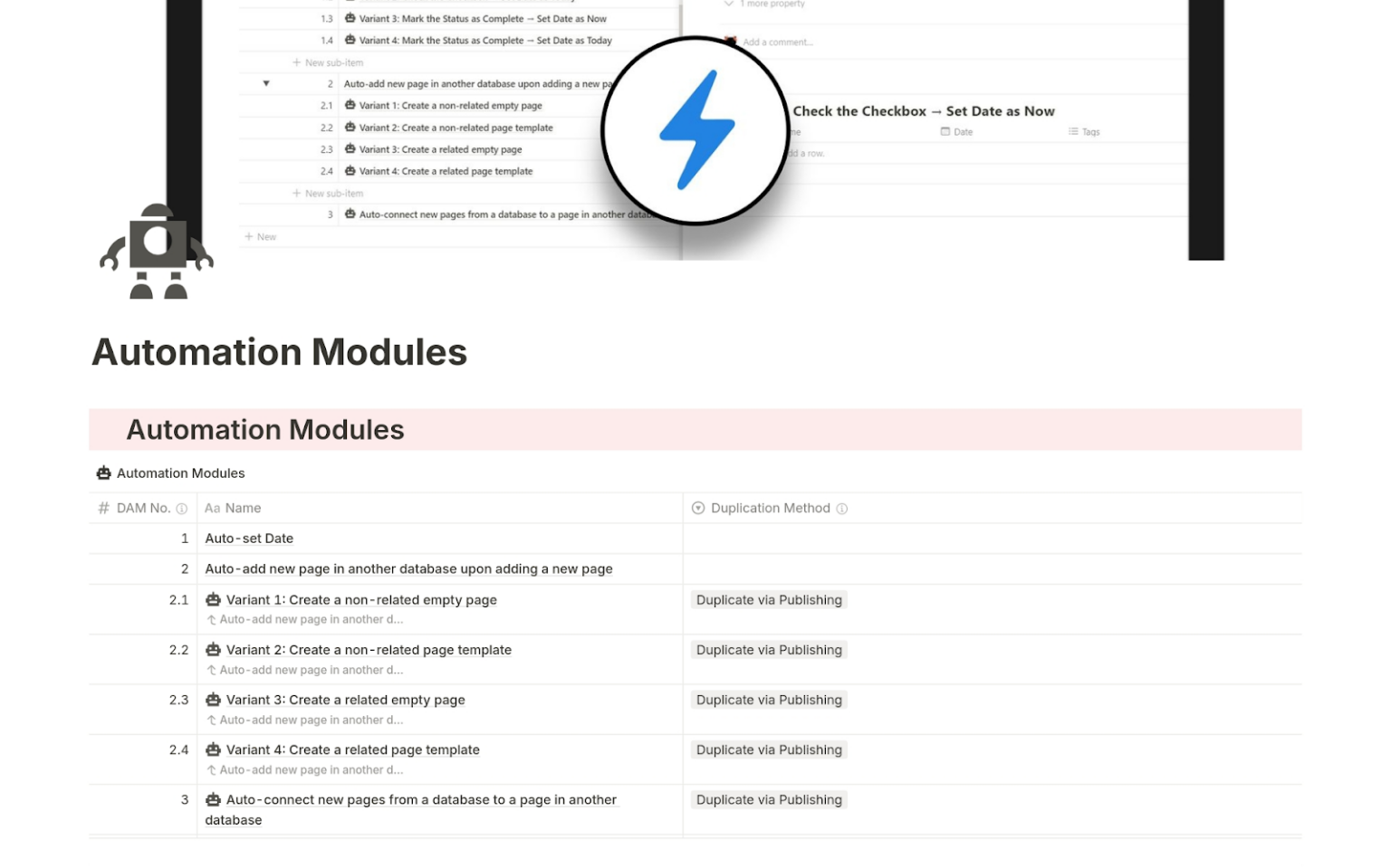Click New sub-item below Variant 2.4
The height and width of the screenshot is (868, 1391).
[x=328, y=193]
